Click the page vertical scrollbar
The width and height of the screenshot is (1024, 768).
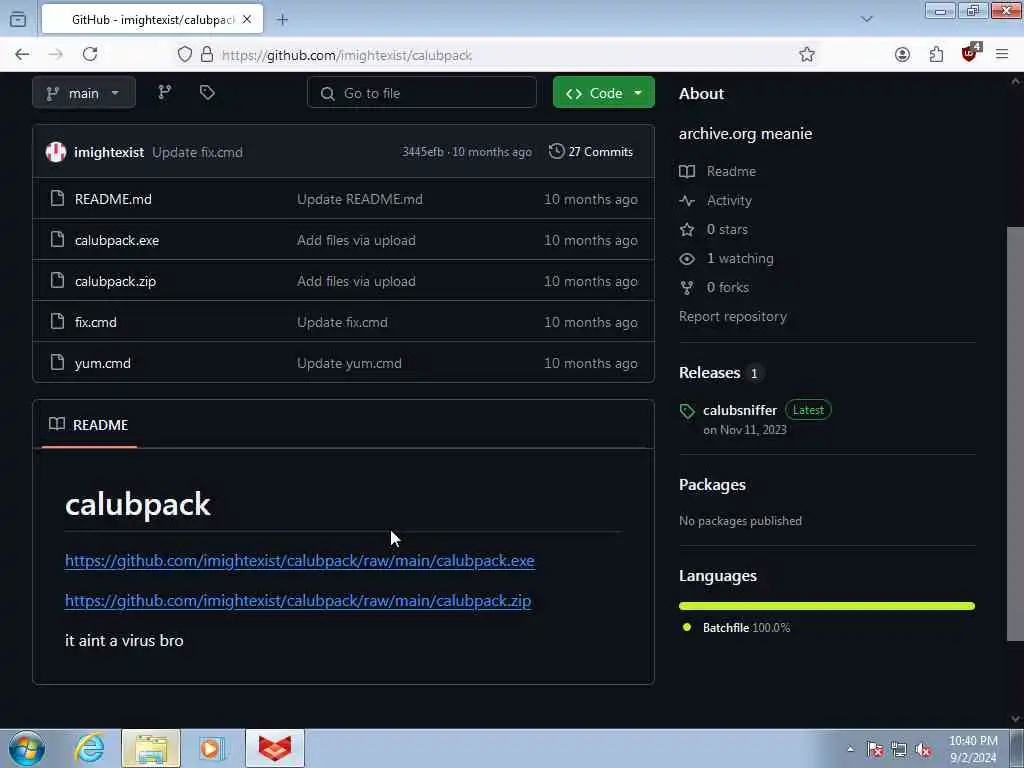pos(1015,434)
